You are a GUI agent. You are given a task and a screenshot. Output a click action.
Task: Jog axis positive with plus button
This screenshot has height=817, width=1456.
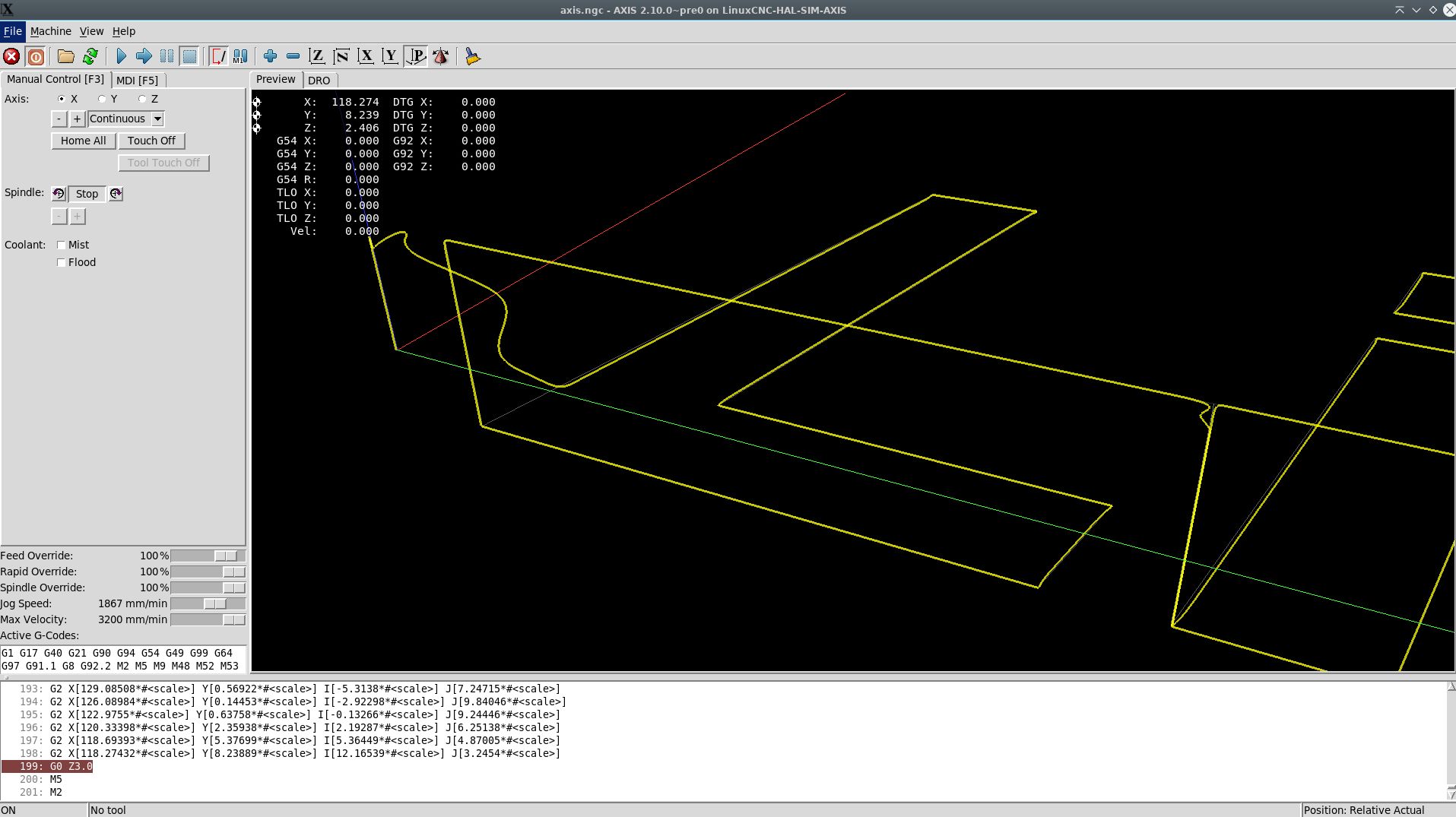77,119
